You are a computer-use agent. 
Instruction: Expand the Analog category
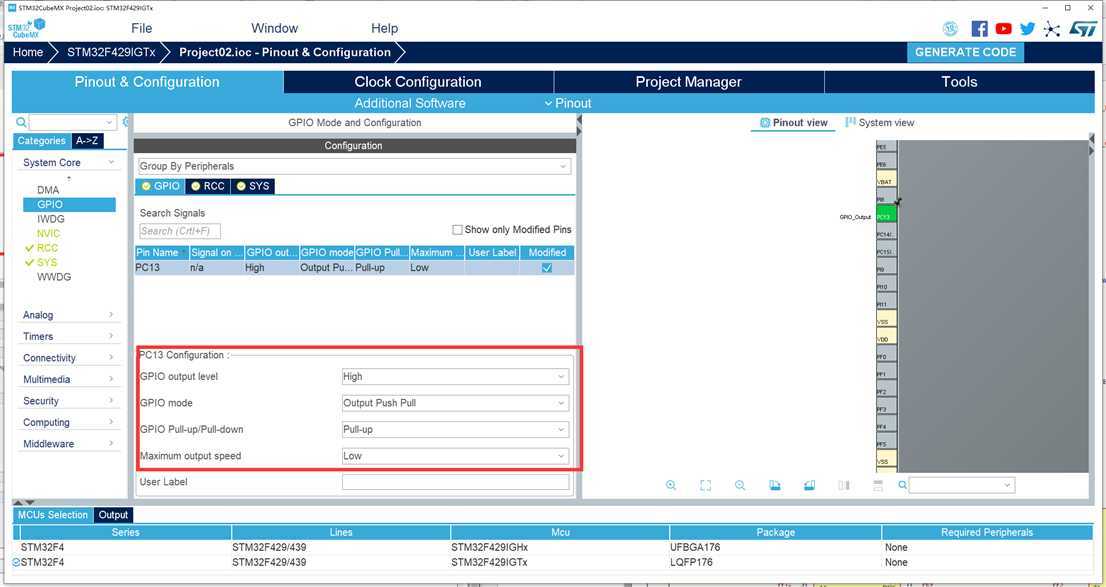pos(68,315)
